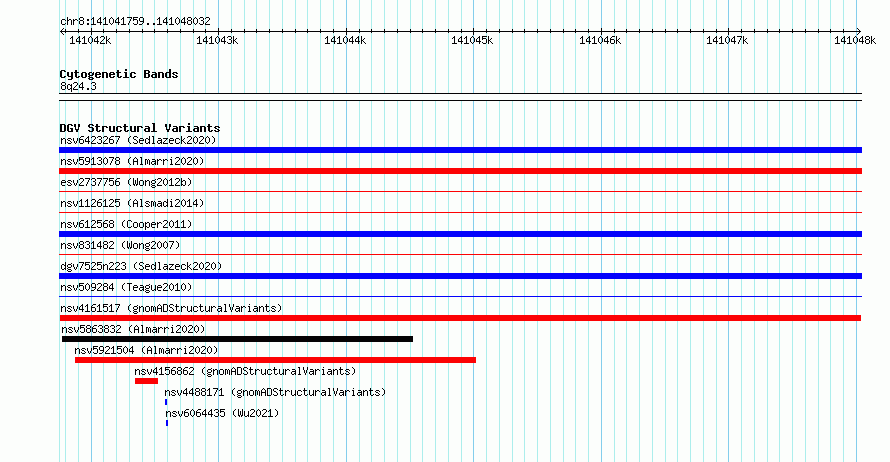Click the red bar under nsv5921504
The height and width of the screenshot is (462, 890).
[x=275, y=360]
